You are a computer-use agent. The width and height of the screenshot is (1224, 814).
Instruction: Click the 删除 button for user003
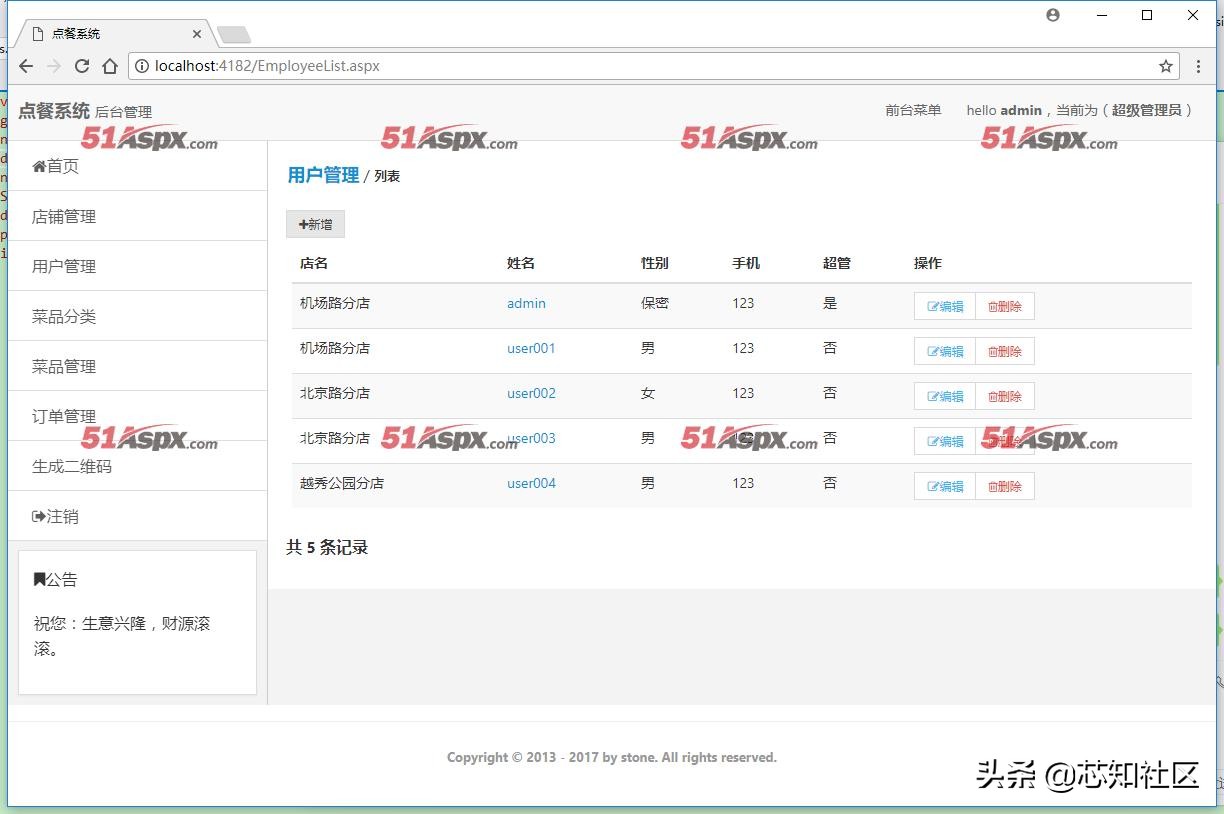pos(1004,440)
